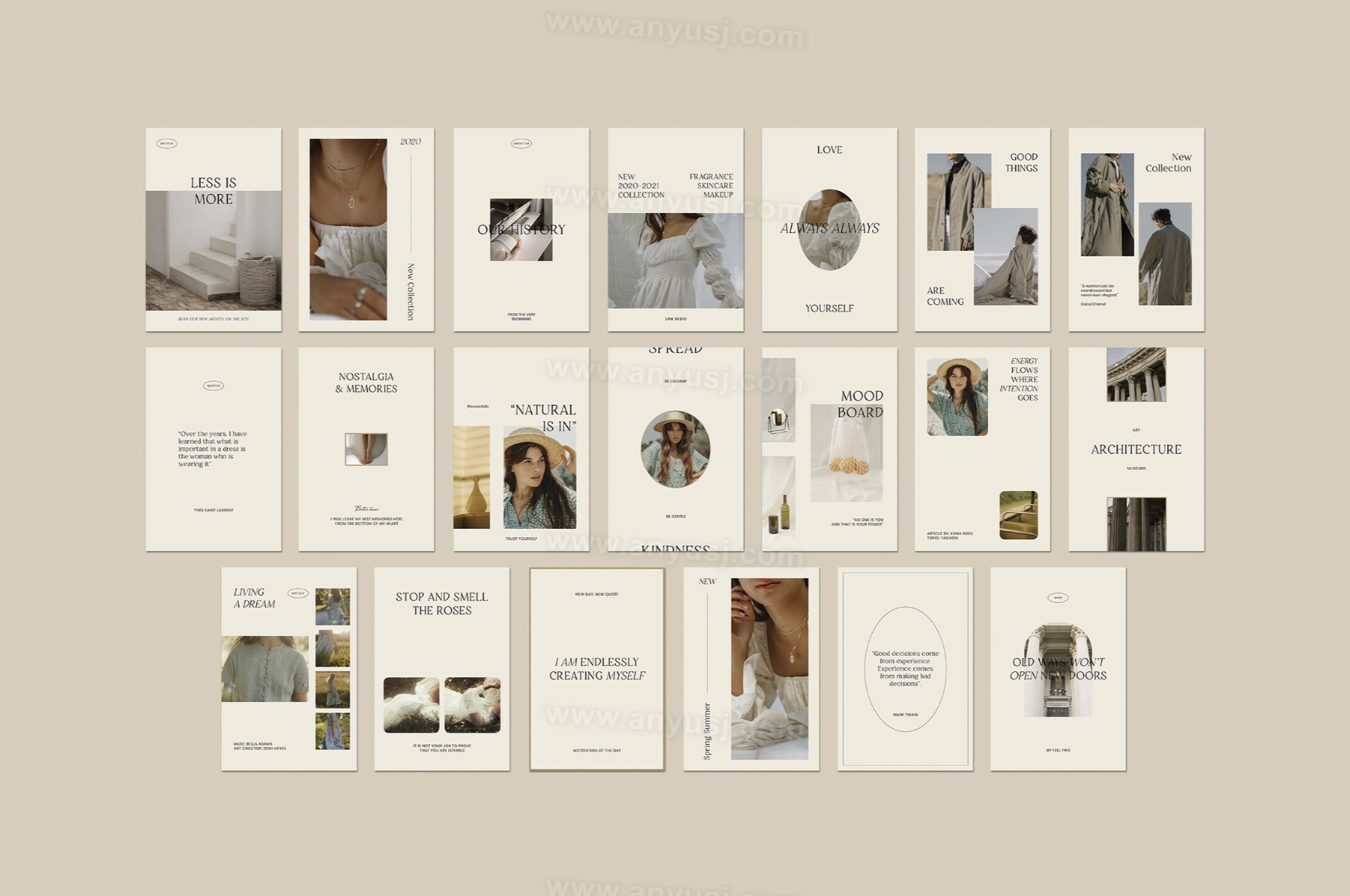The width and height of the screenshot is (1350, 896).
Task: Click the oval badge on 'Living A Dream' card
Action: 298,593
